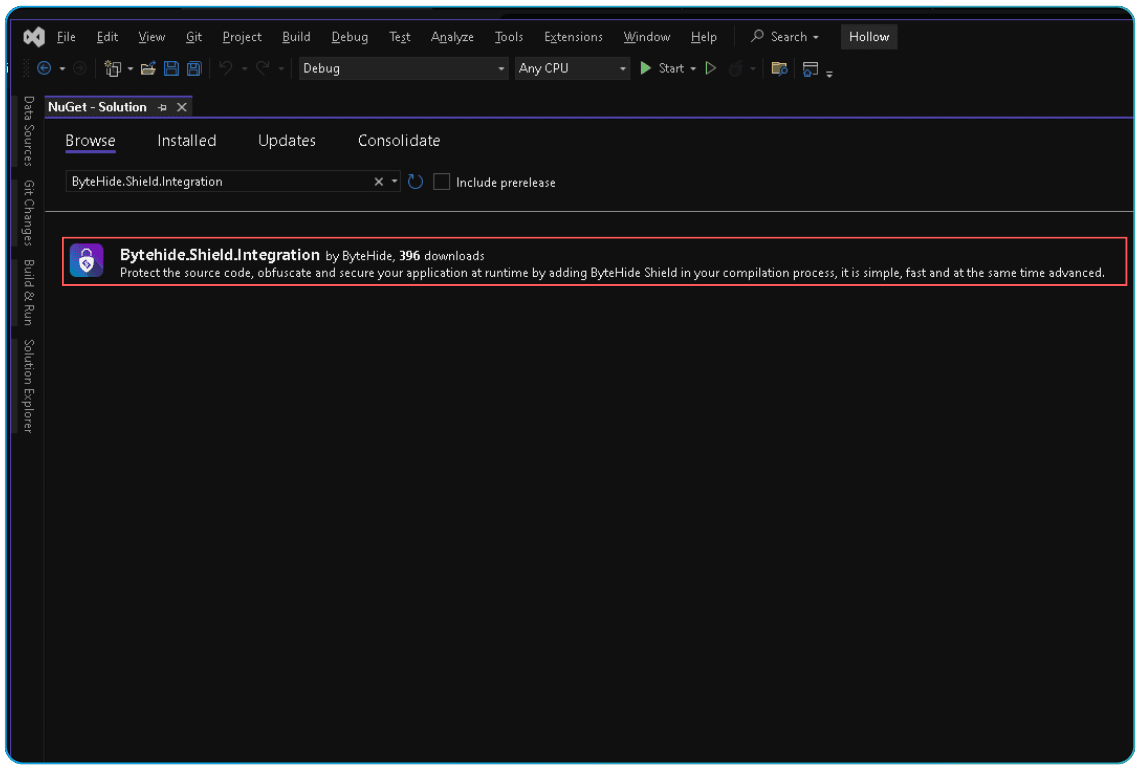Expand the New Project icon dropdown arrow
Screen dimensions: 1140x768
pos(130,69)
